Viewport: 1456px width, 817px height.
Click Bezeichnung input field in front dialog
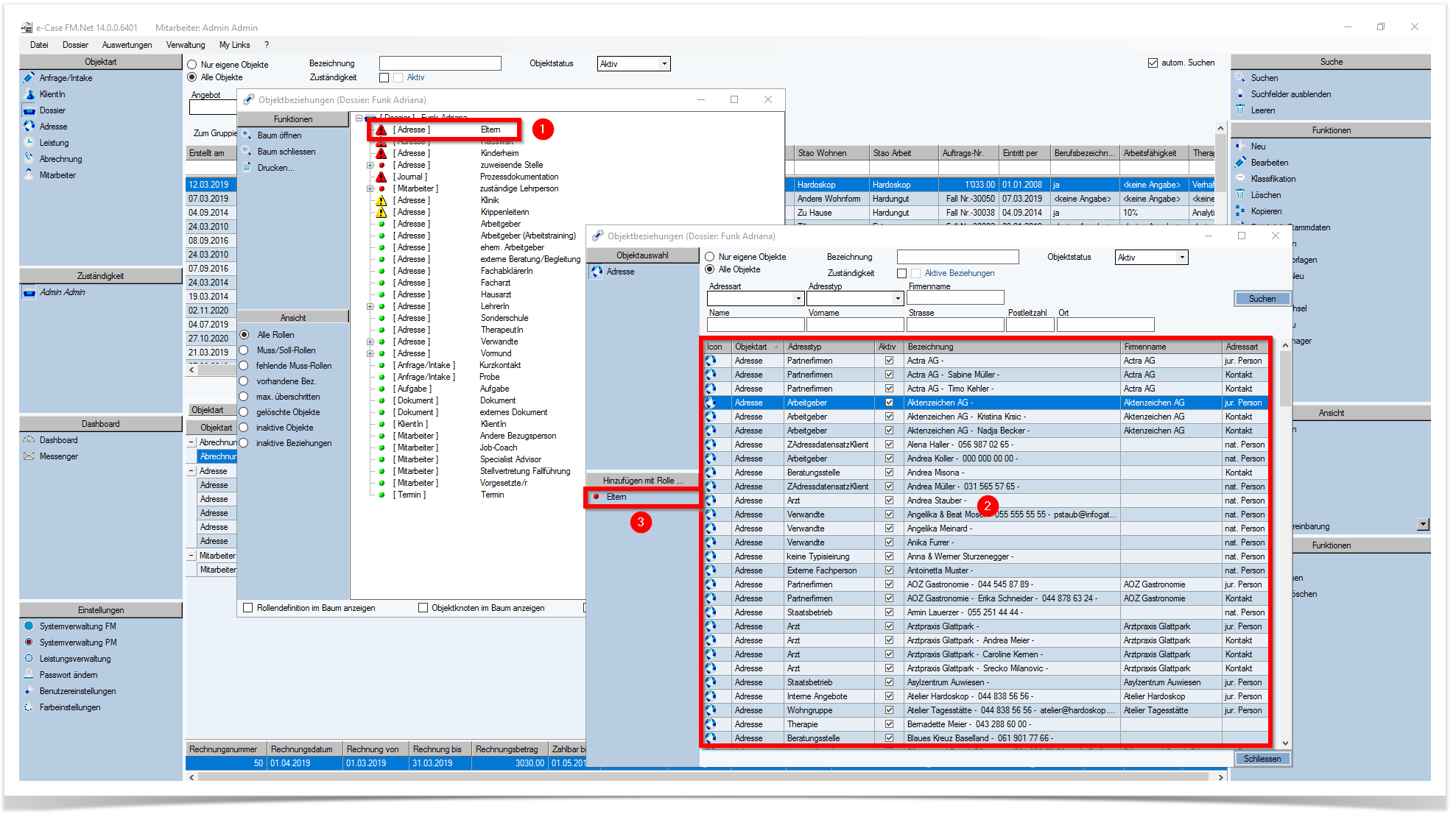[x=958, y=257]
